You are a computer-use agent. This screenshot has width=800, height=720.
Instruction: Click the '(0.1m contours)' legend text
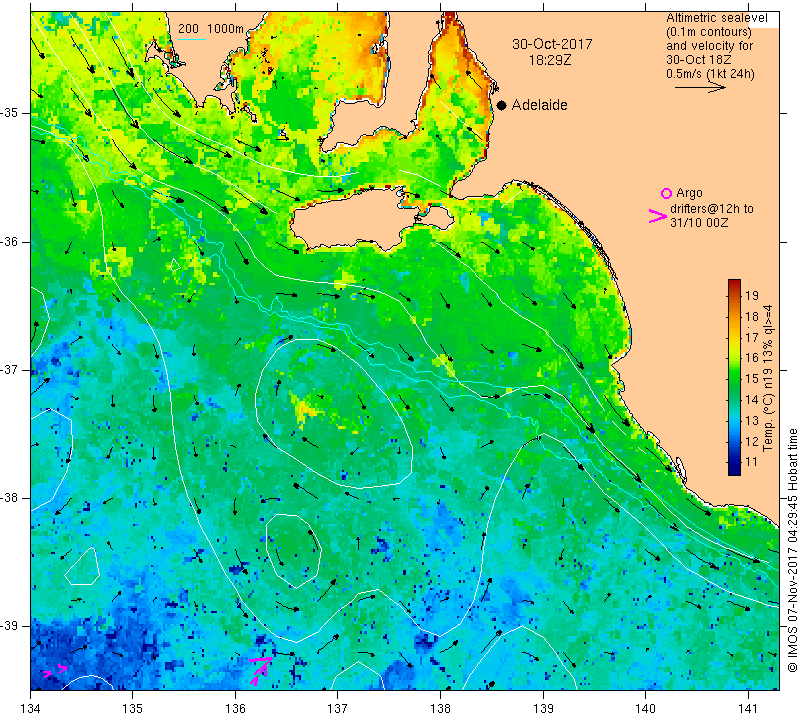coord(709,32)
